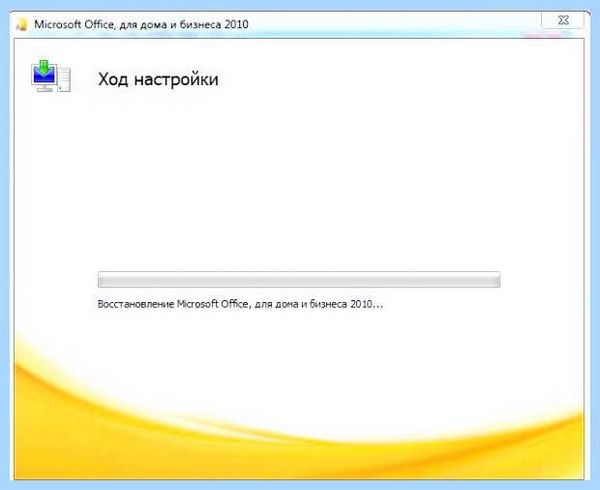Click the computer-with-green-arrow install icon

pyautogui.click(x=51, y=76)
